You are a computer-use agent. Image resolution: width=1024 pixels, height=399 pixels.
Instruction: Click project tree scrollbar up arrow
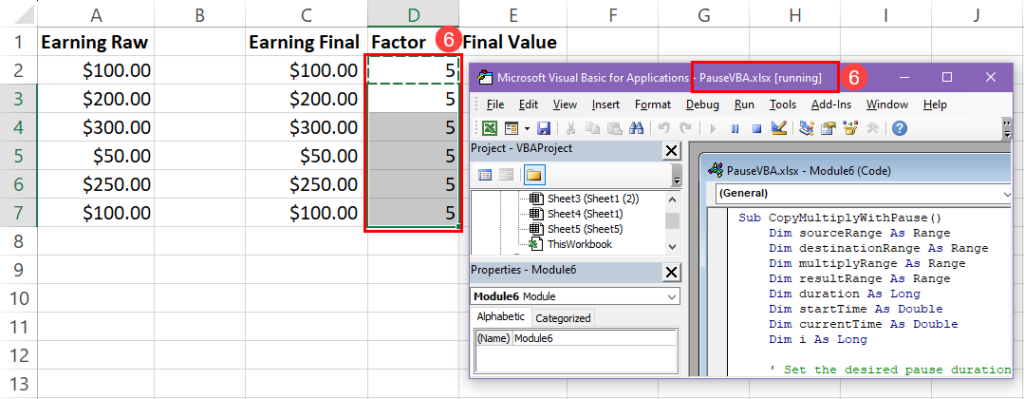[x=672, y=199]
